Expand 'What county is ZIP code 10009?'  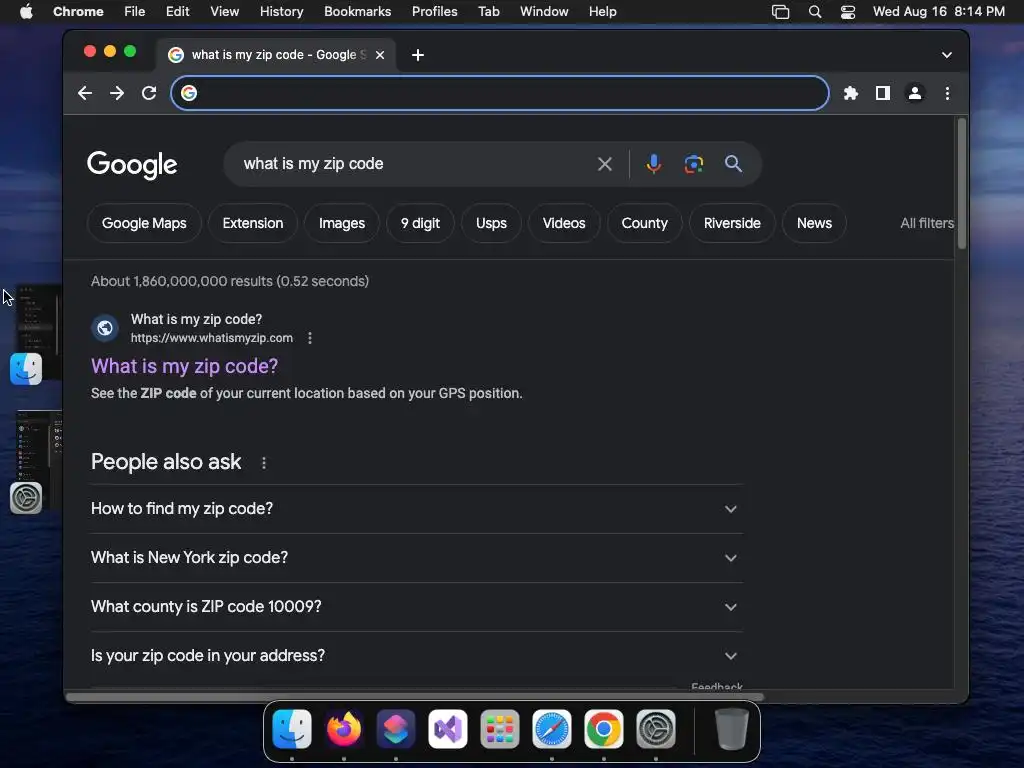[417, 607]
